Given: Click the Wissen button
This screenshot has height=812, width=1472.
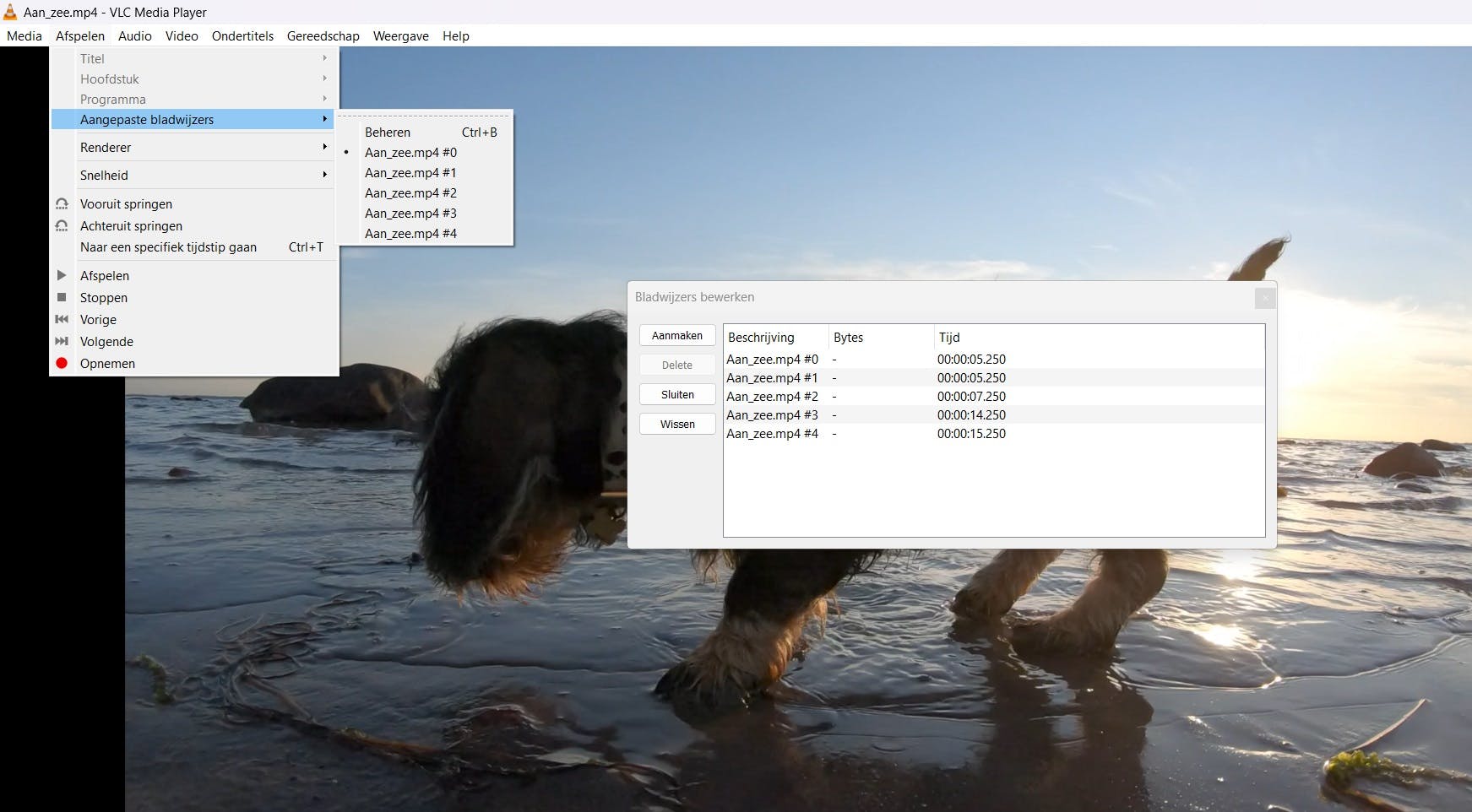Looking at the screenshot, I should pyautogui.click(x=677, y=424).
